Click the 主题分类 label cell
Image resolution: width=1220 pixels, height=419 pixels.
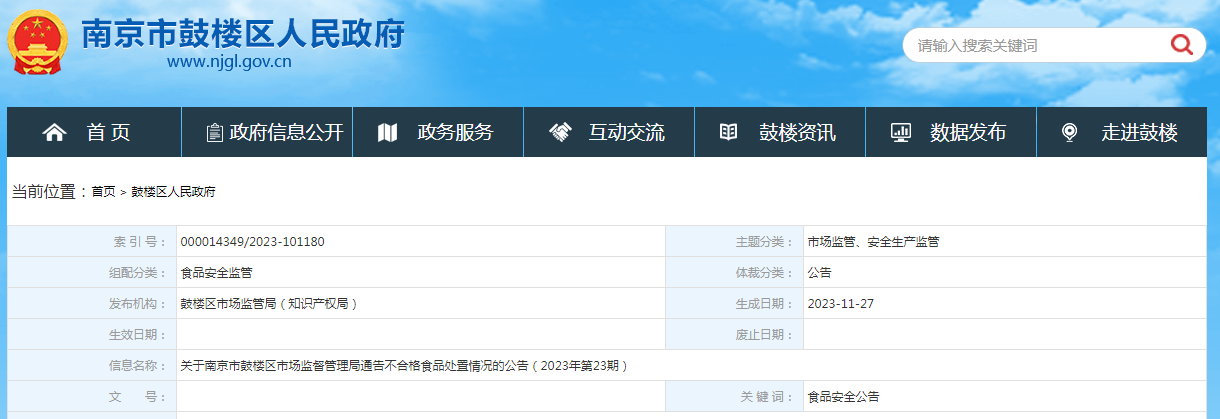(x=734, y=242)
